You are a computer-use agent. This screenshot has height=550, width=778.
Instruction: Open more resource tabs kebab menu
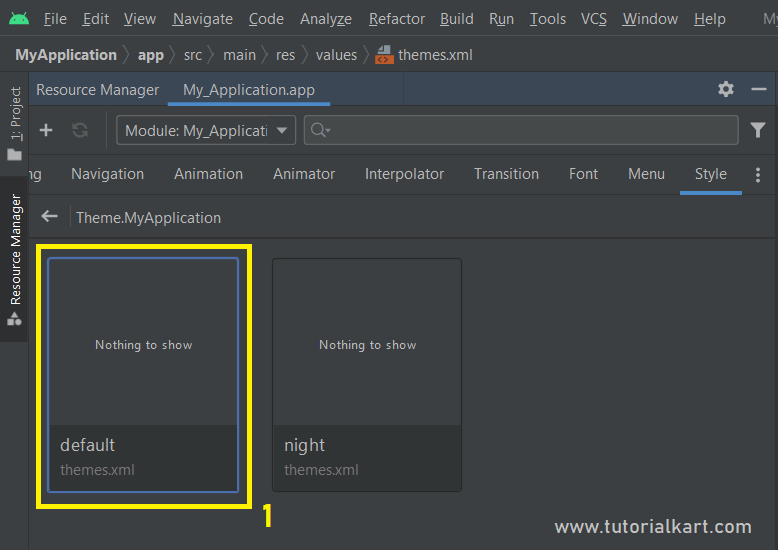(758, 175)
